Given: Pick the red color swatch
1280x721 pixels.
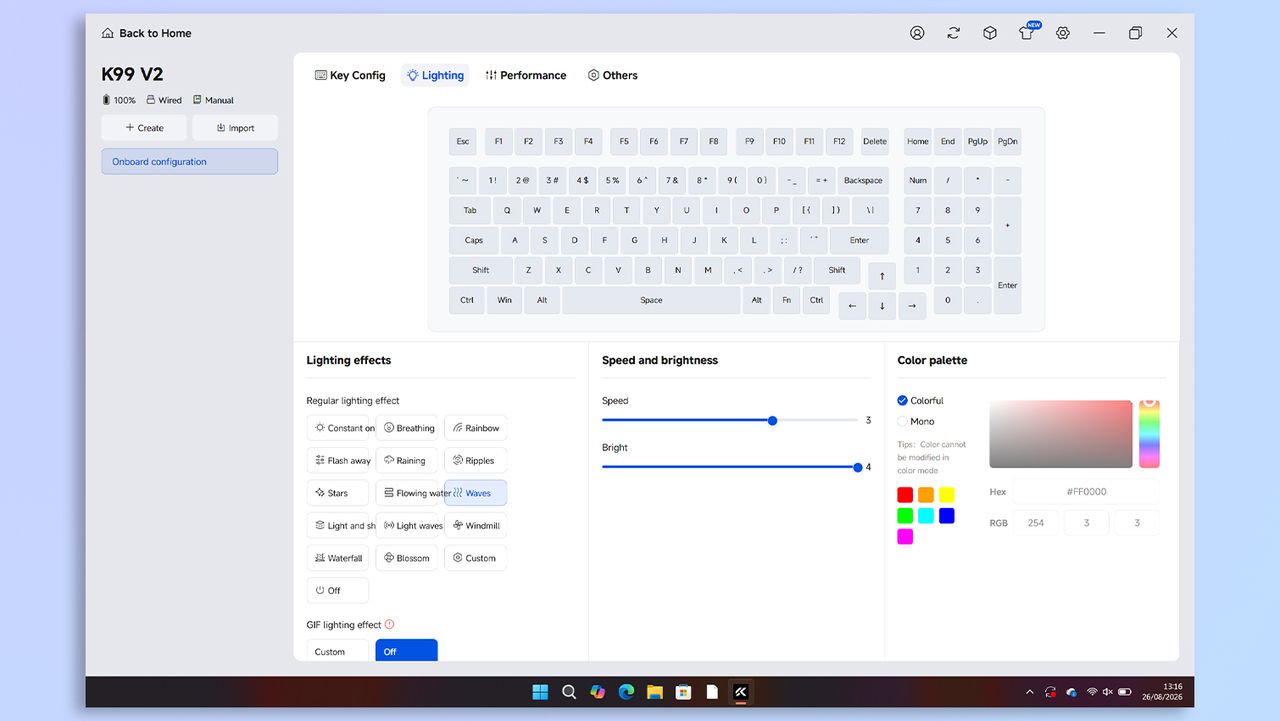Looking at the screenshot, I should (905, 495).
